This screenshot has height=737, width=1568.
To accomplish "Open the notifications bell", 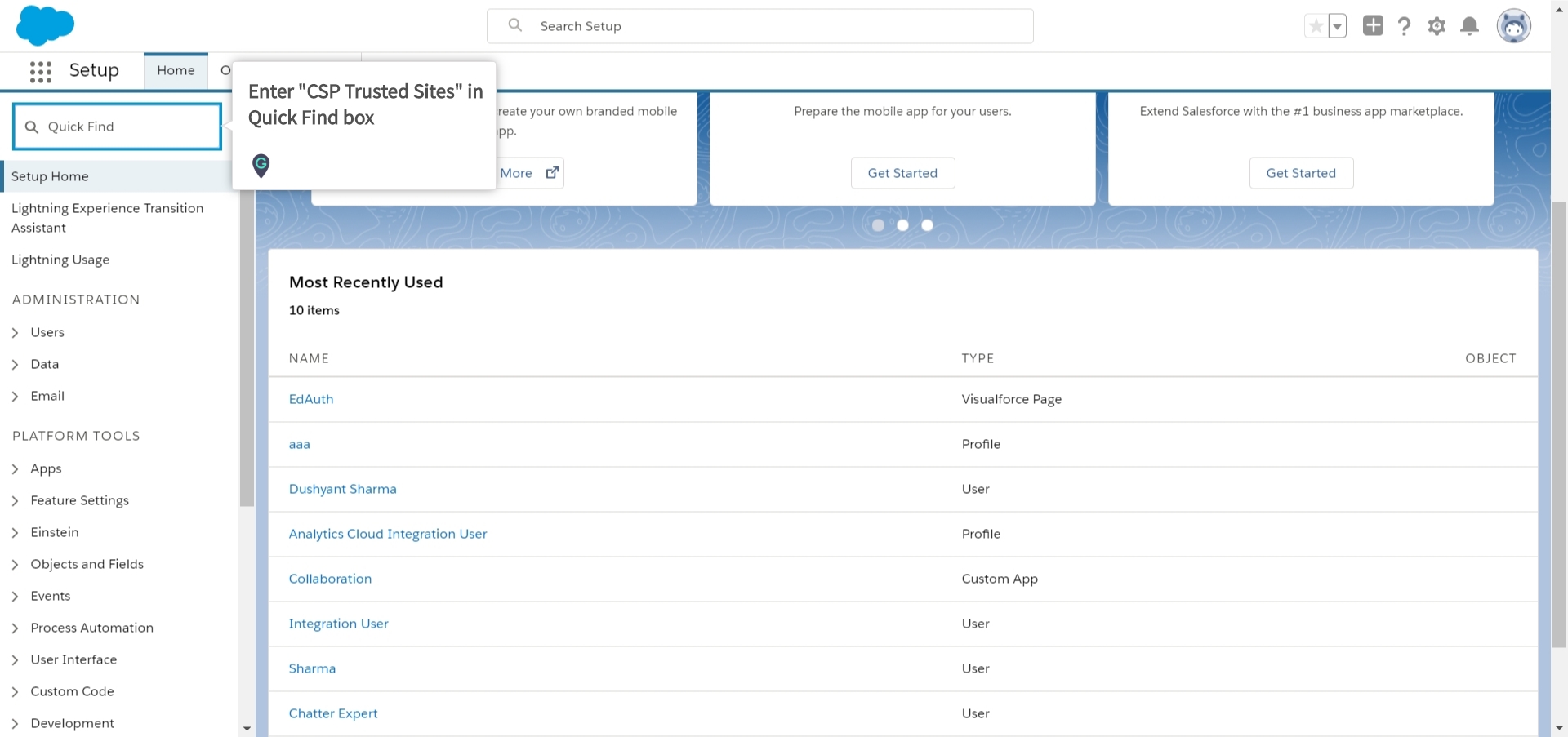I will [x=1469, y=25].
